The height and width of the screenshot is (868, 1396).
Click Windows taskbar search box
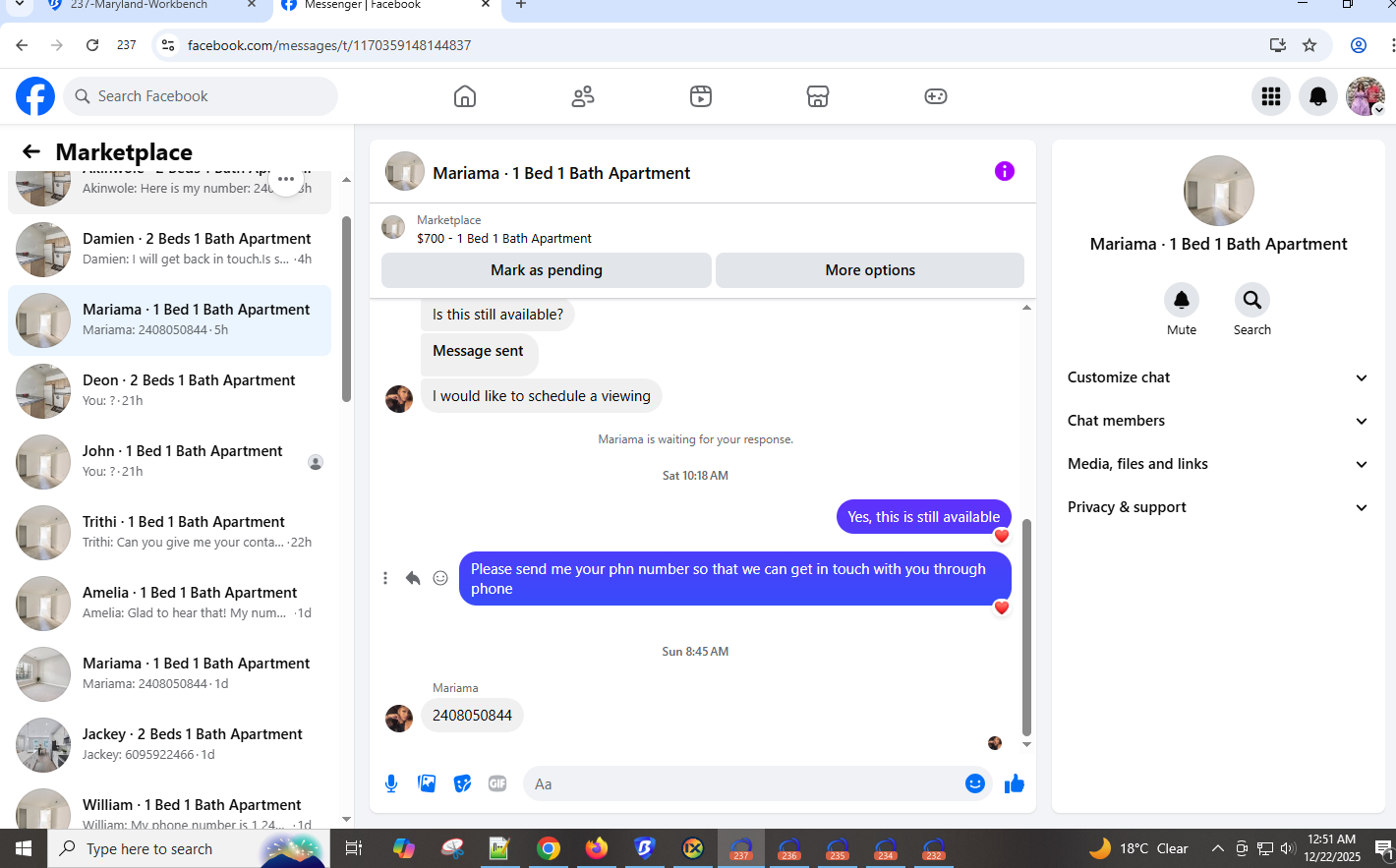coord(189,848)
